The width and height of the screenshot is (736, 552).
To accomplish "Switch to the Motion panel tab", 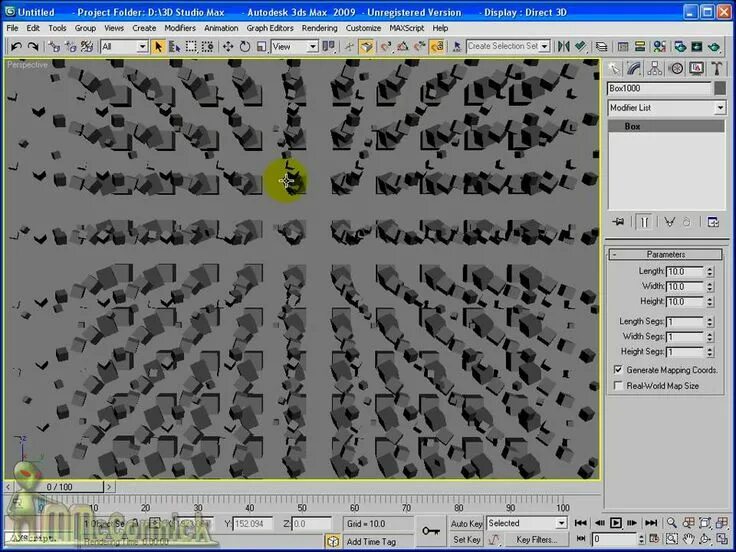I will point(676,69).
